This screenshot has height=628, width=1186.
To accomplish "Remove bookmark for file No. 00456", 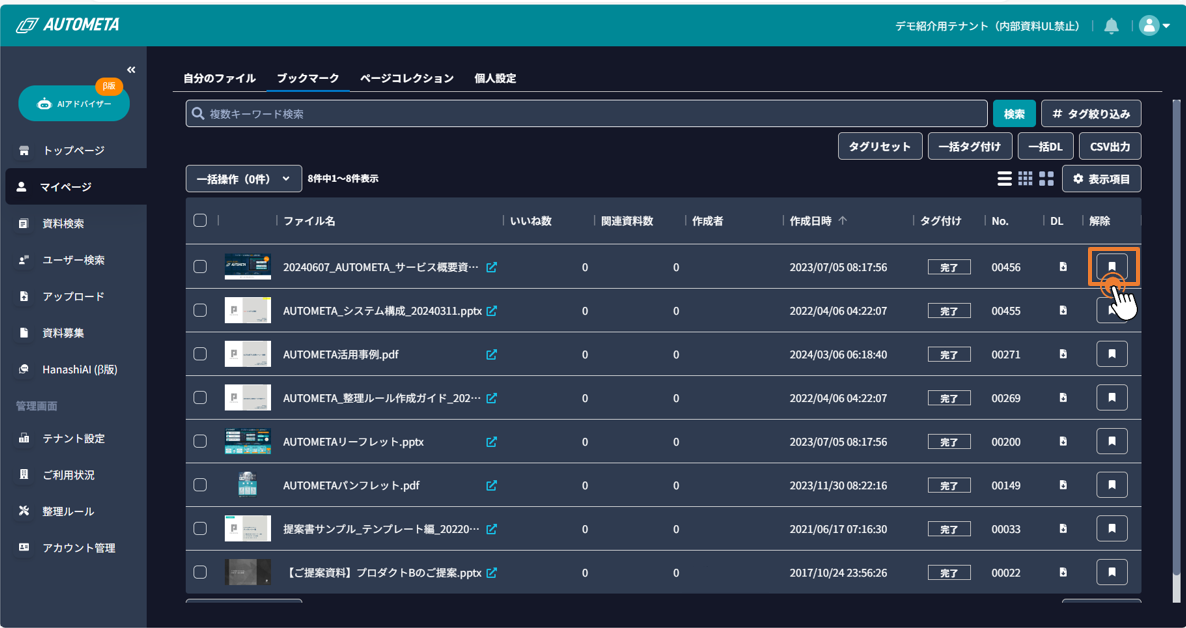I will tap(1112, 266).
